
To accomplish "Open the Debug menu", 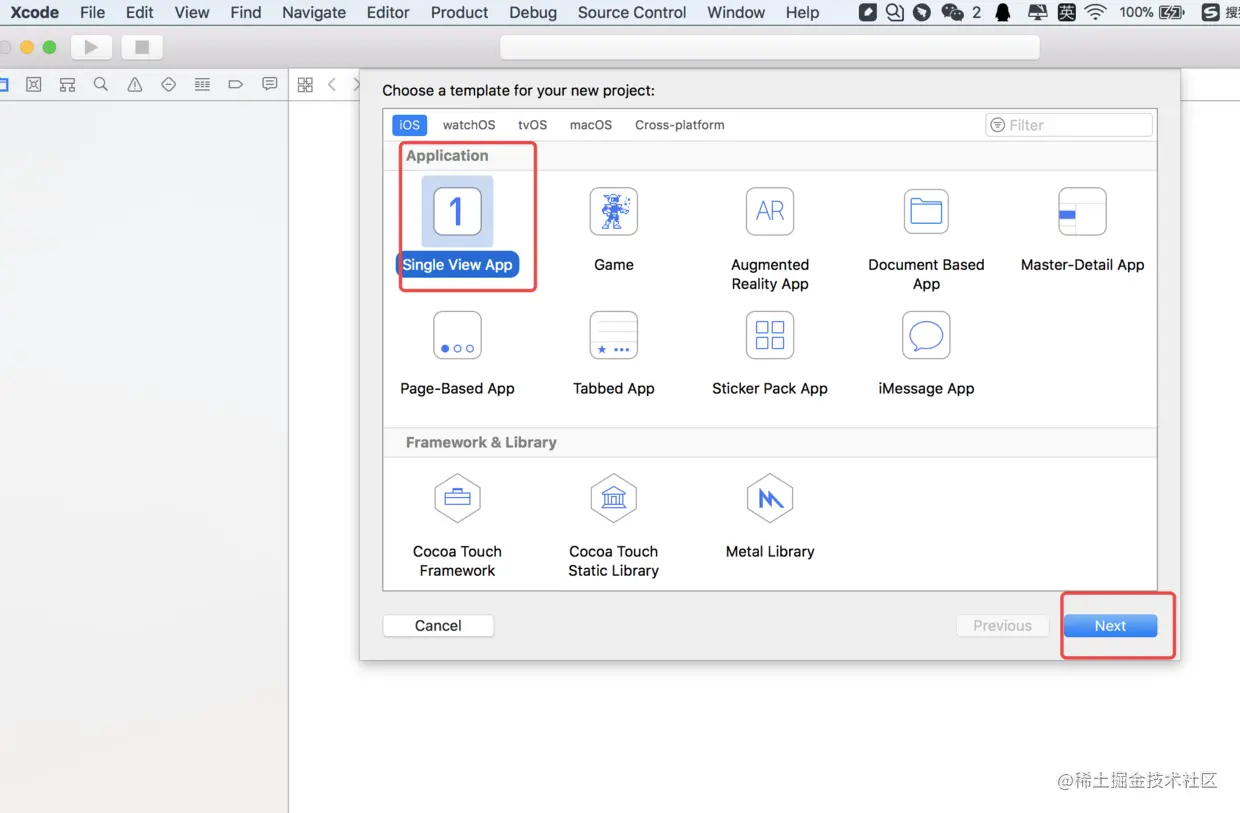I will 533,12.
